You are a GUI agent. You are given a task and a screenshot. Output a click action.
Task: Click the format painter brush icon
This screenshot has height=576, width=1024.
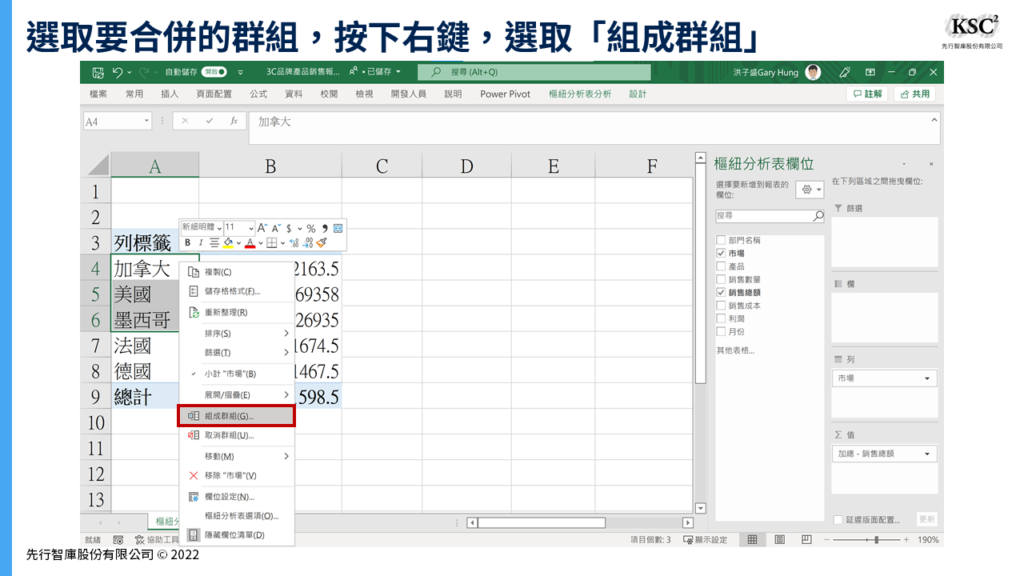[322, 243]
